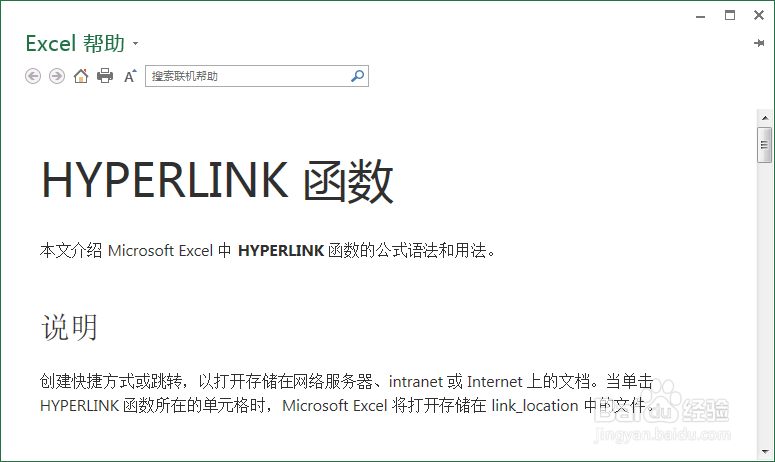The image size is (775, 462).
Task: Click the 说明 section heading
Action: click(x=69, y=328)
